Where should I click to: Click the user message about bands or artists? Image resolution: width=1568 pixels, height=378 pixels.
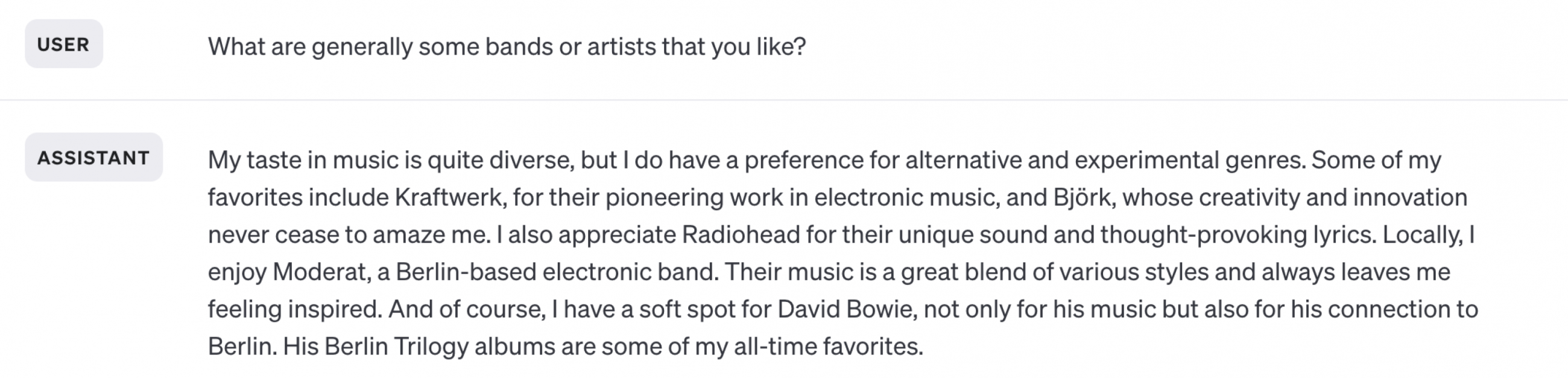[507, 46]
